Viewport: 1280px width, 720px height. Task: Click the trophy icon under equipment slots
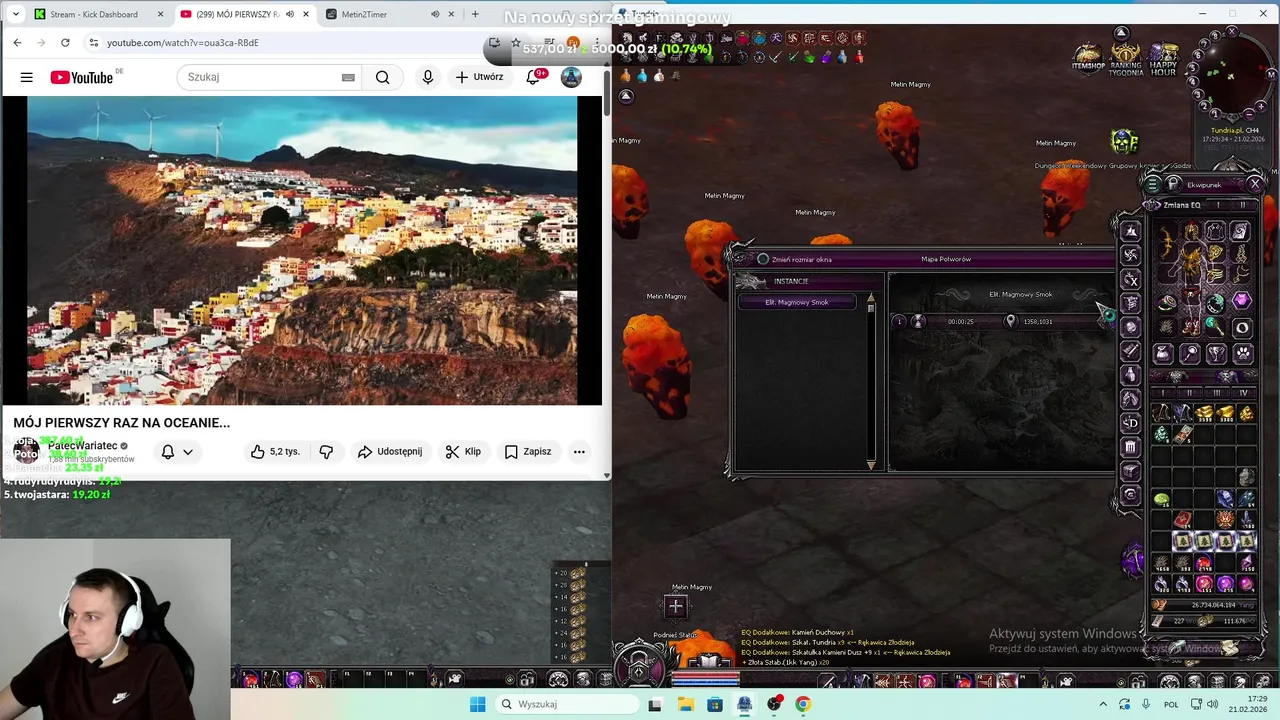point(1216,353)
